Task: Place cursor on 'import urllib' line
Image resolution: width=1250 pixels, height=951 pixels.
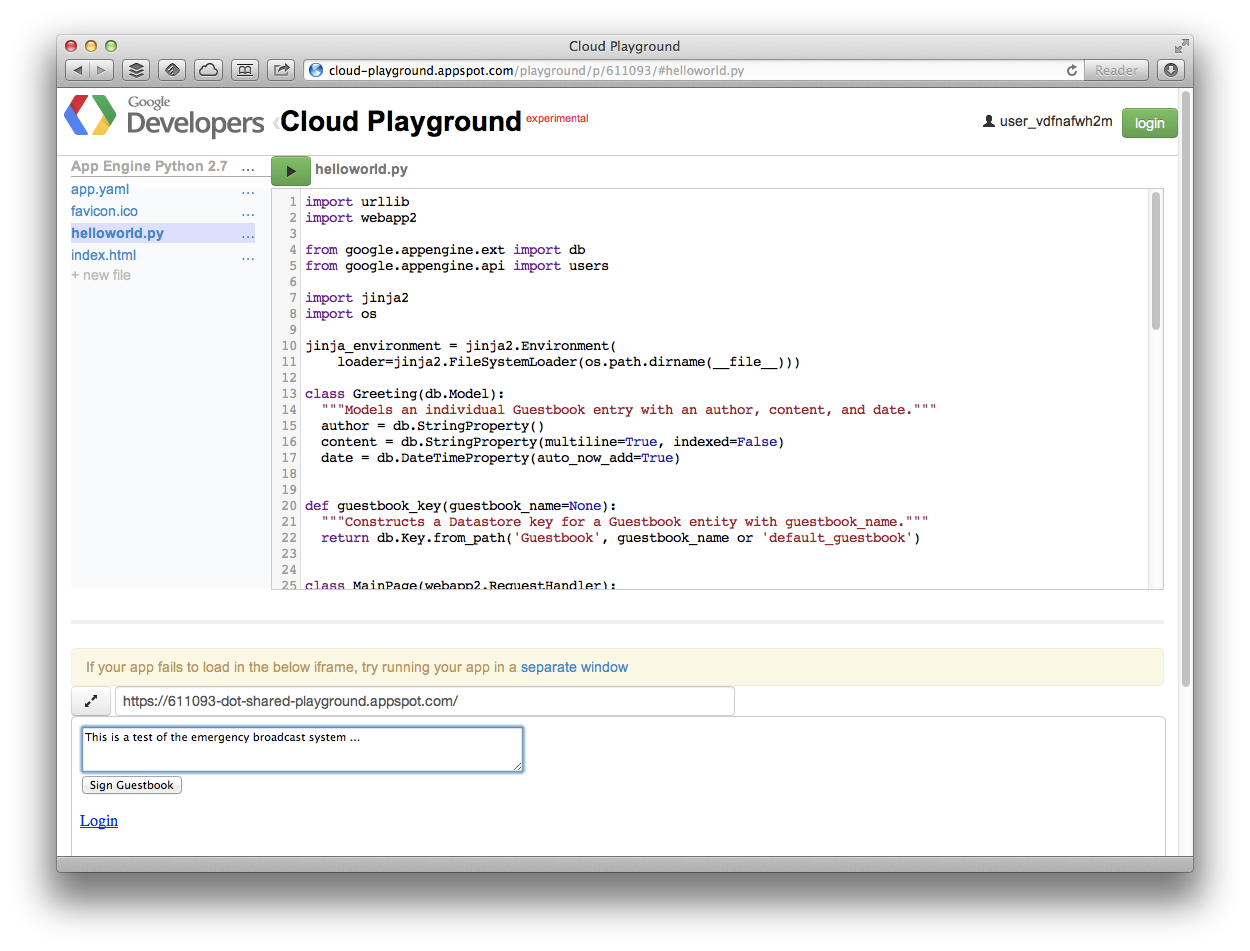Action: 357,202
